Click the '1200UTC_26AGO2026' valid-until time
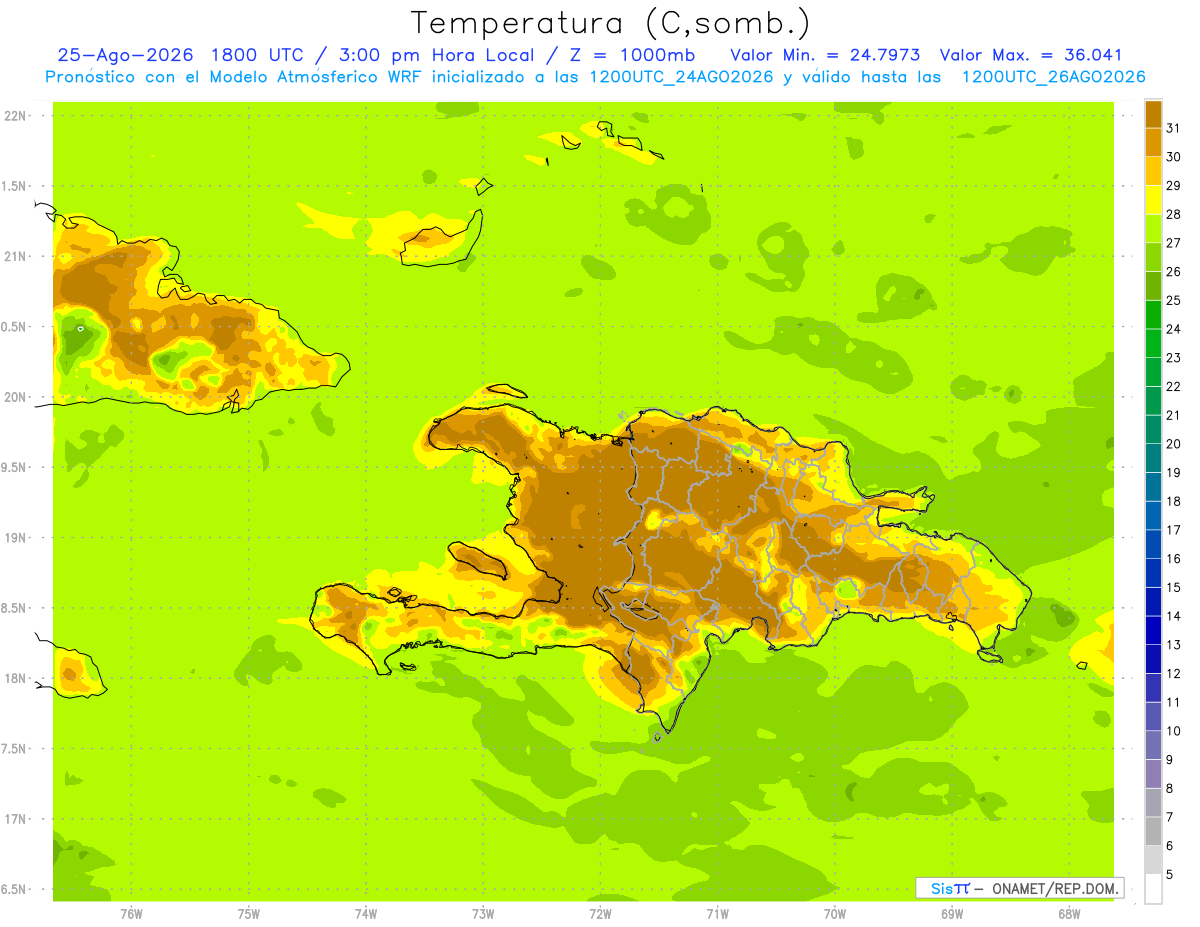The width and height of the screenshot is (1200, 927). click(x=1053, y=77)
